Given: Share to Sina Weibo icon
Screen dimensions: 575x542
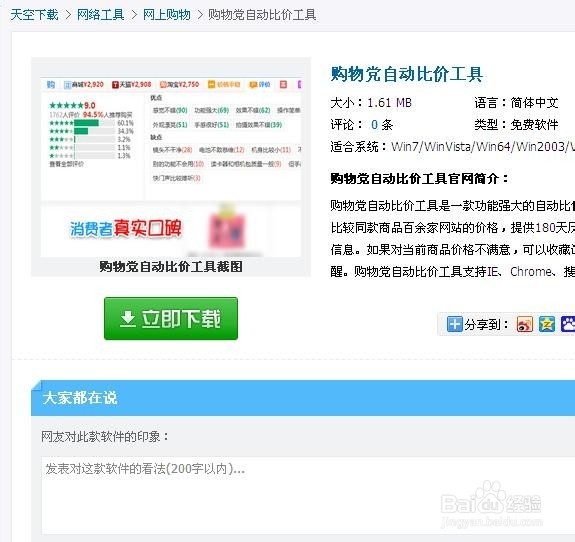Looking at the screenshot, I should click(524, 324).
